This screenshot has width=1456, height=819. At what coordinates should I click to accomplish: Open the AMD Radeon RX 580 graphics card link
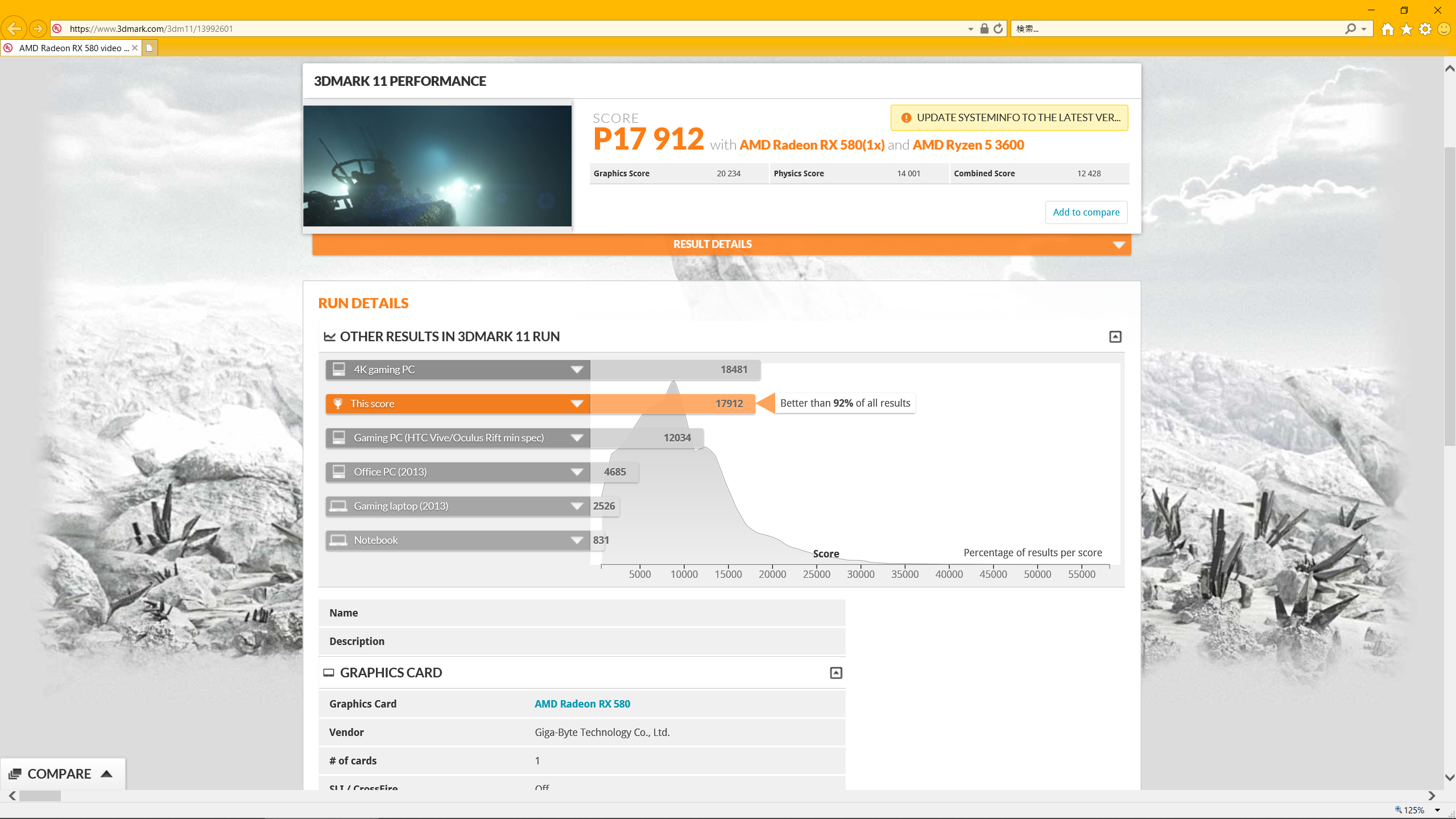[x=582, y=704]
